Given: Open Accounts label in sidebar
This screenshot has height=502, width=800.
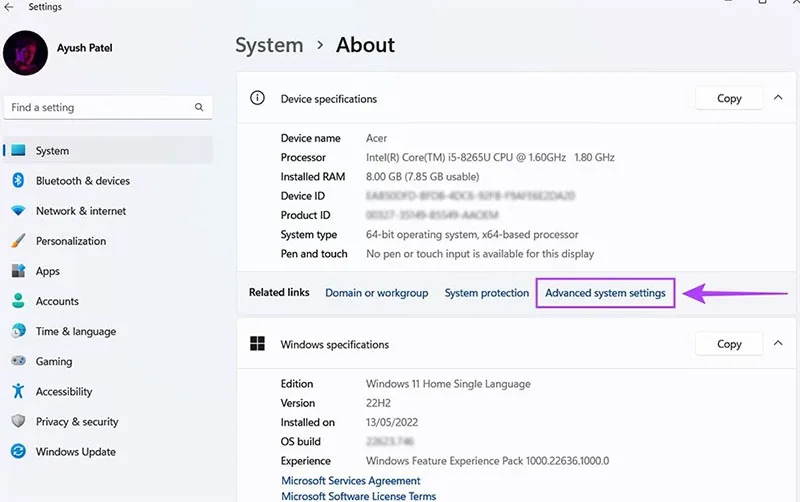Looking at the screenshot, I should [x=57, y=302].
